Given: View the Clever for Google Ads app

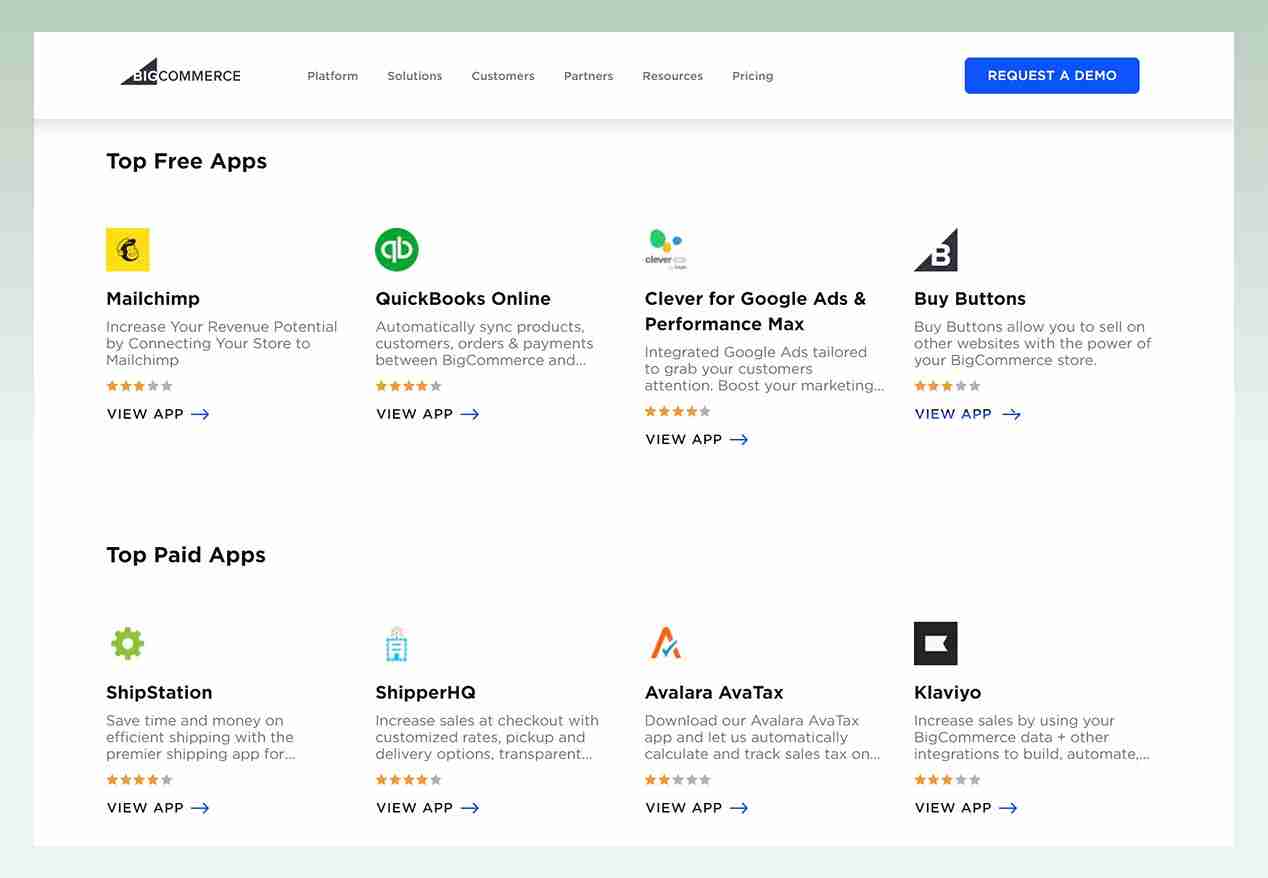Looking at the screenshot, I should (697, 439).
